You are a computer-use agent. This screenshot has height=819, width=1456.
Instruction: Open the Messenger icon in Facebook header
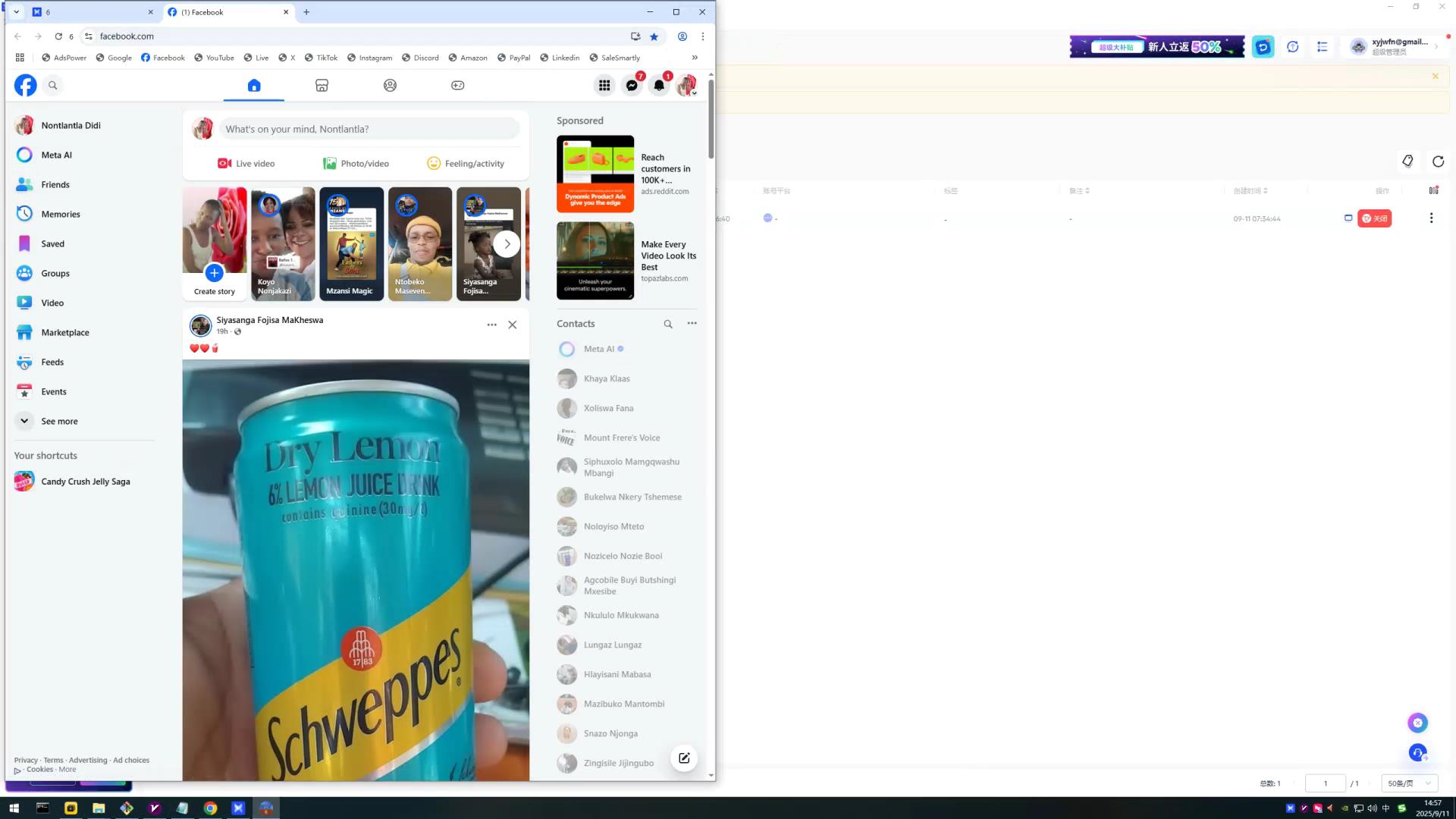coord(632,86)
